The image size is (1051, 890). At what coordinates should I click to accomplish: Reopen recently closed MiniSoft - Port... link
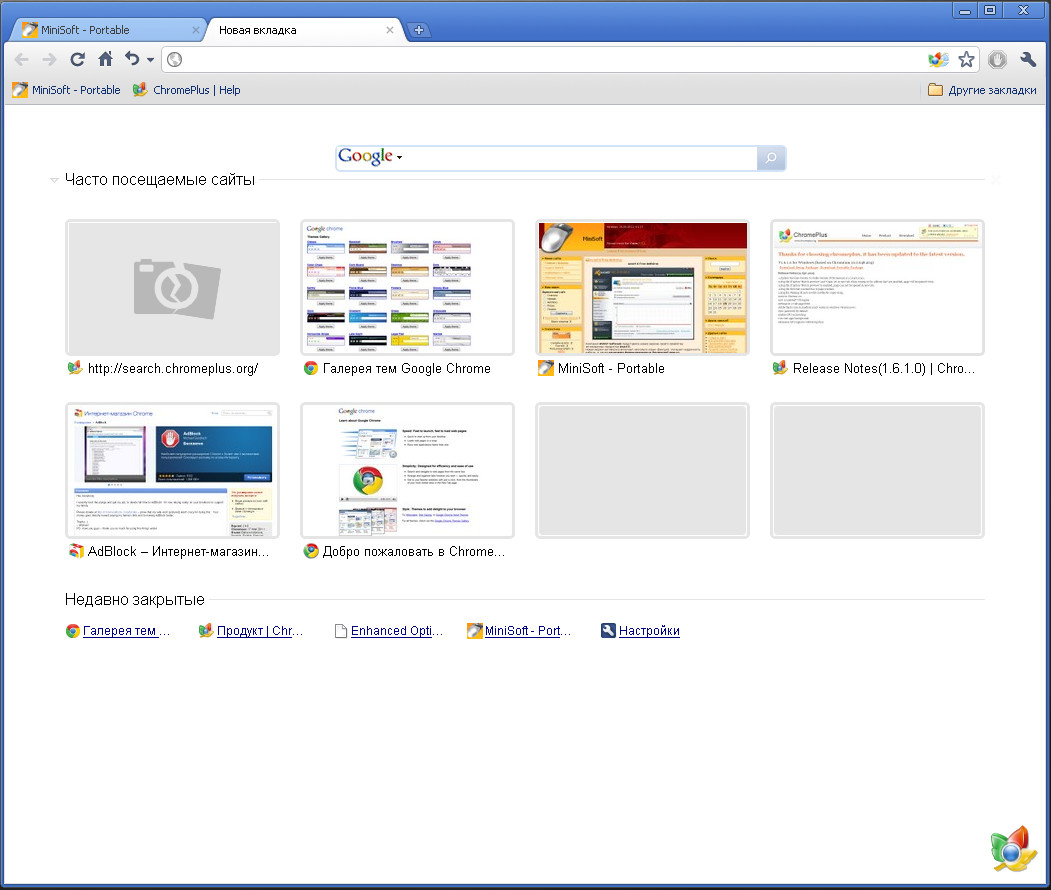tap(528, 631)
